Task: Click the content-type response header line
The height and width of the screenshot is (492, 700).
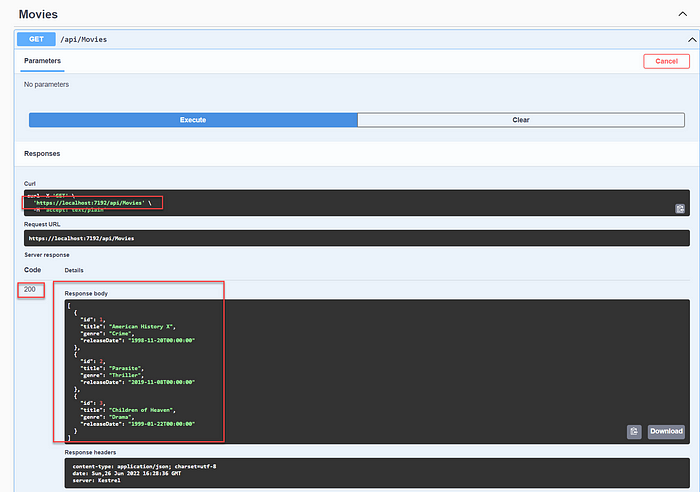Action: click(x=144, y=466)
